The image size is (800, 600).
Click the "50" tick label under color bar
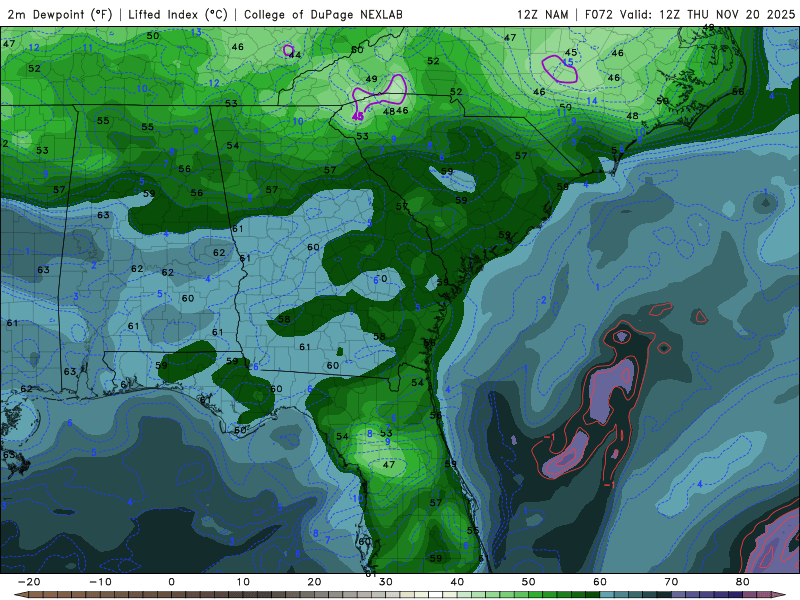(x=529, y=582)
